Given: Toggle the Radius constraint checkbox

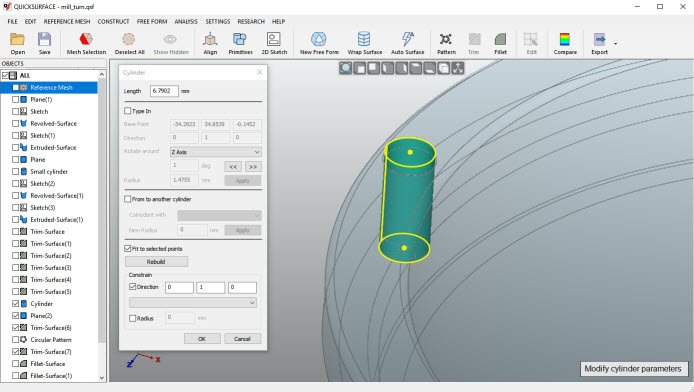Looking at the screenshot, I should [132, 318].
